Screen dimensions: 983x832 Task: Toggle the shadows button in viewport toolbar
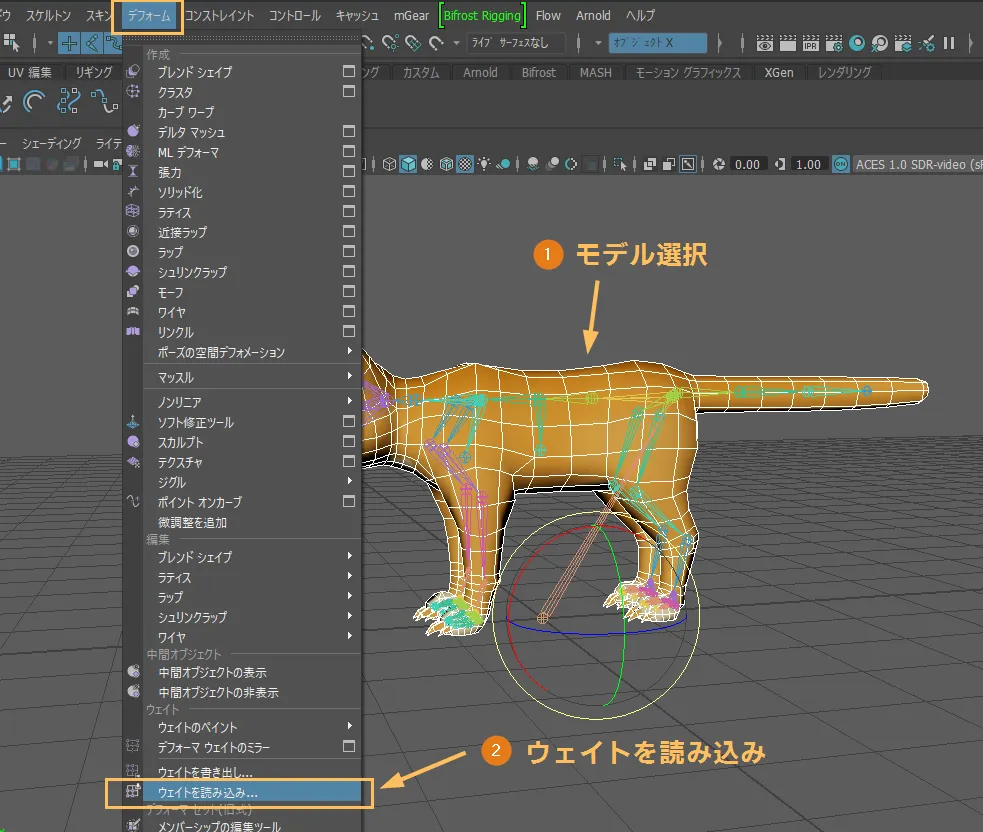tap(503, 164)
